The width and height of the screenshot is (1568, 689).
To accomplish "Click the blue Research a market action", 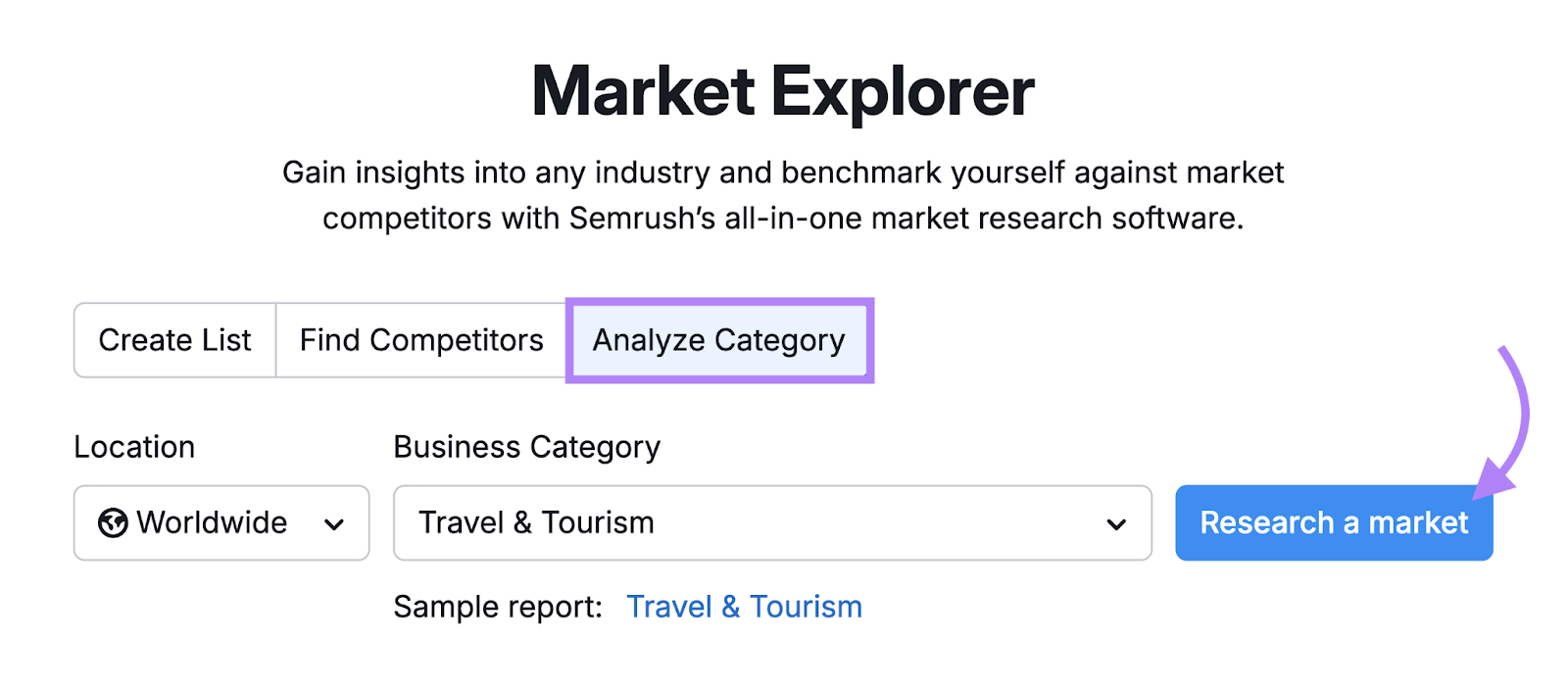I will pos(1333,522).
